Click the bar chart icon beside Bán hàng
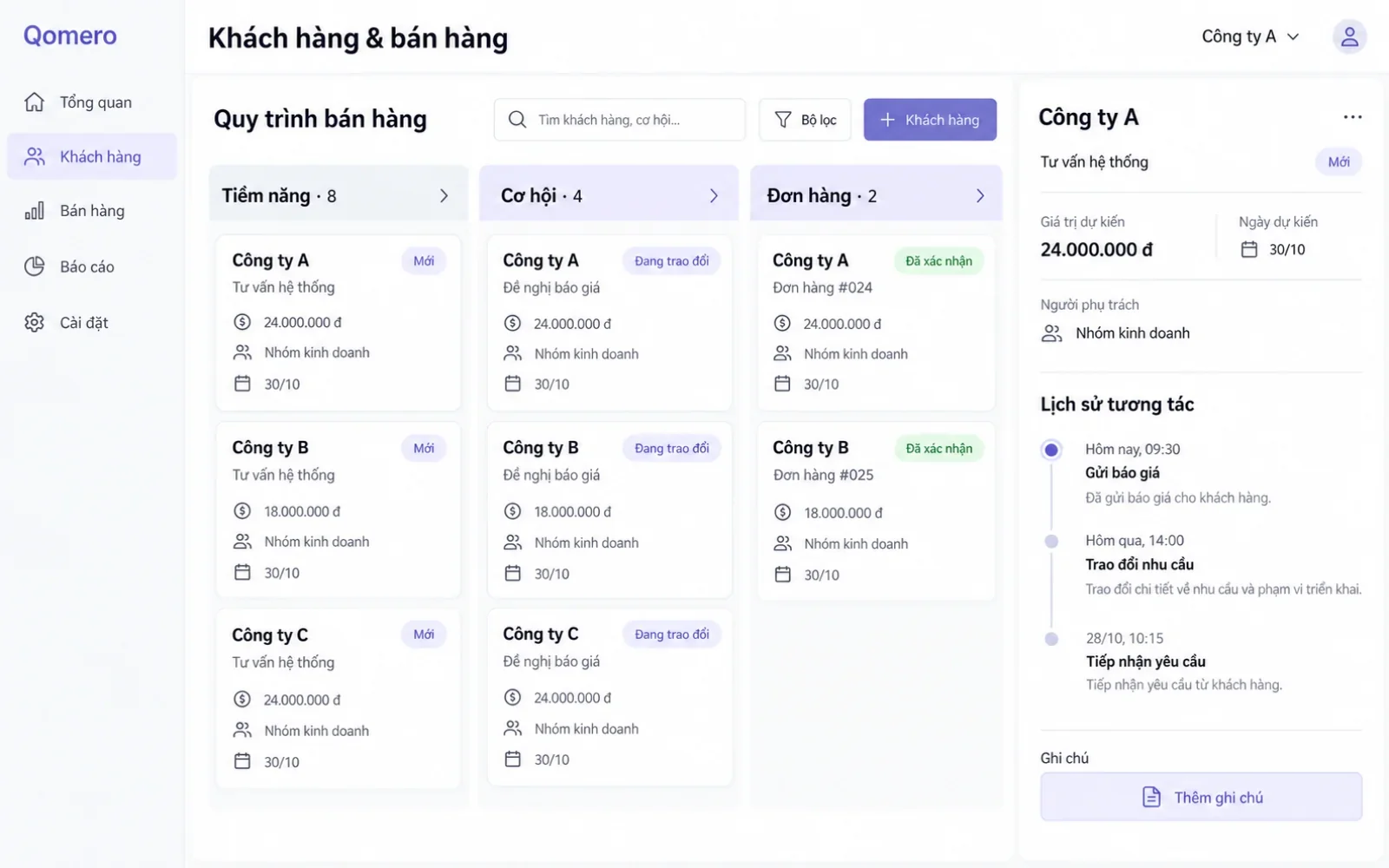This screenshot has height=868, width=1389. (x=34, y=211)
